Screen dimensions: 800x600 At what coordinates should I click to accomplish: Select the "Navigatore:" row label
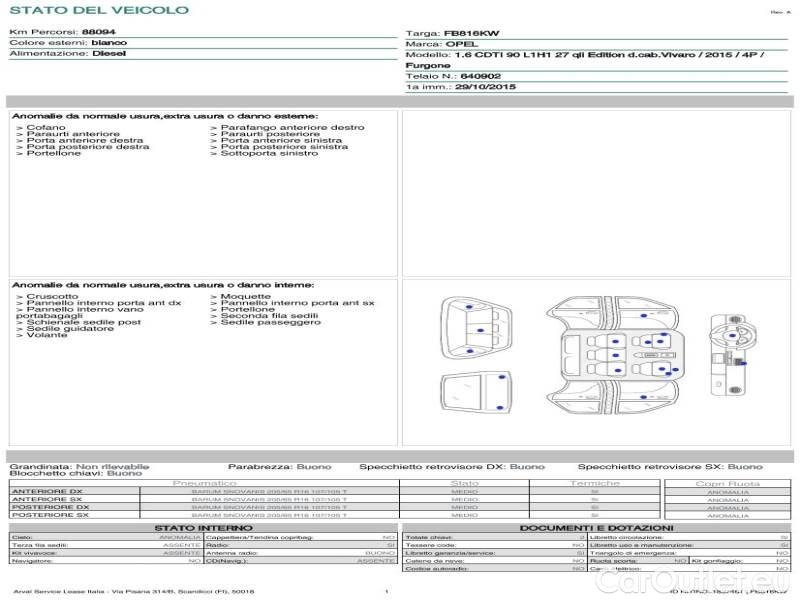click(x=32, y=561)
